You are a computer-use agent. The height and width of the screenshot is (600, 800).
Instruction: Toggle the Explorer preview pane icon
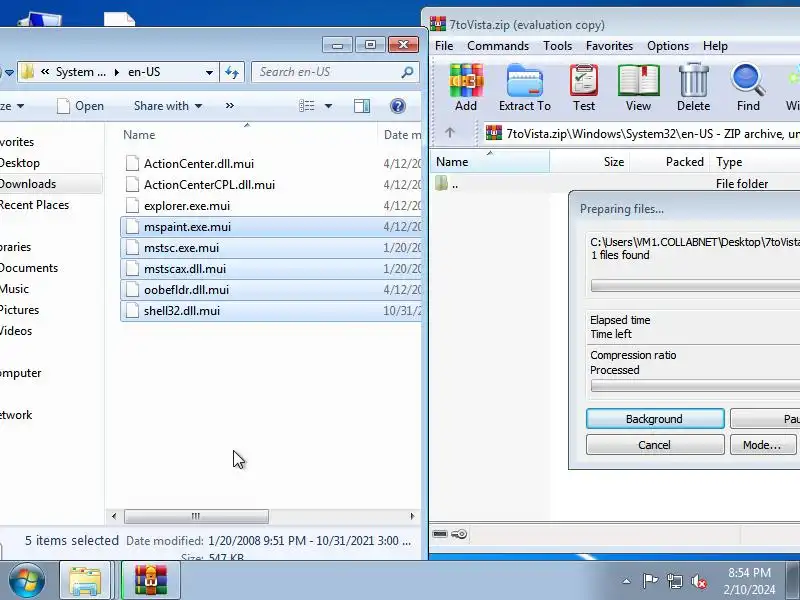tap(362, 106)
